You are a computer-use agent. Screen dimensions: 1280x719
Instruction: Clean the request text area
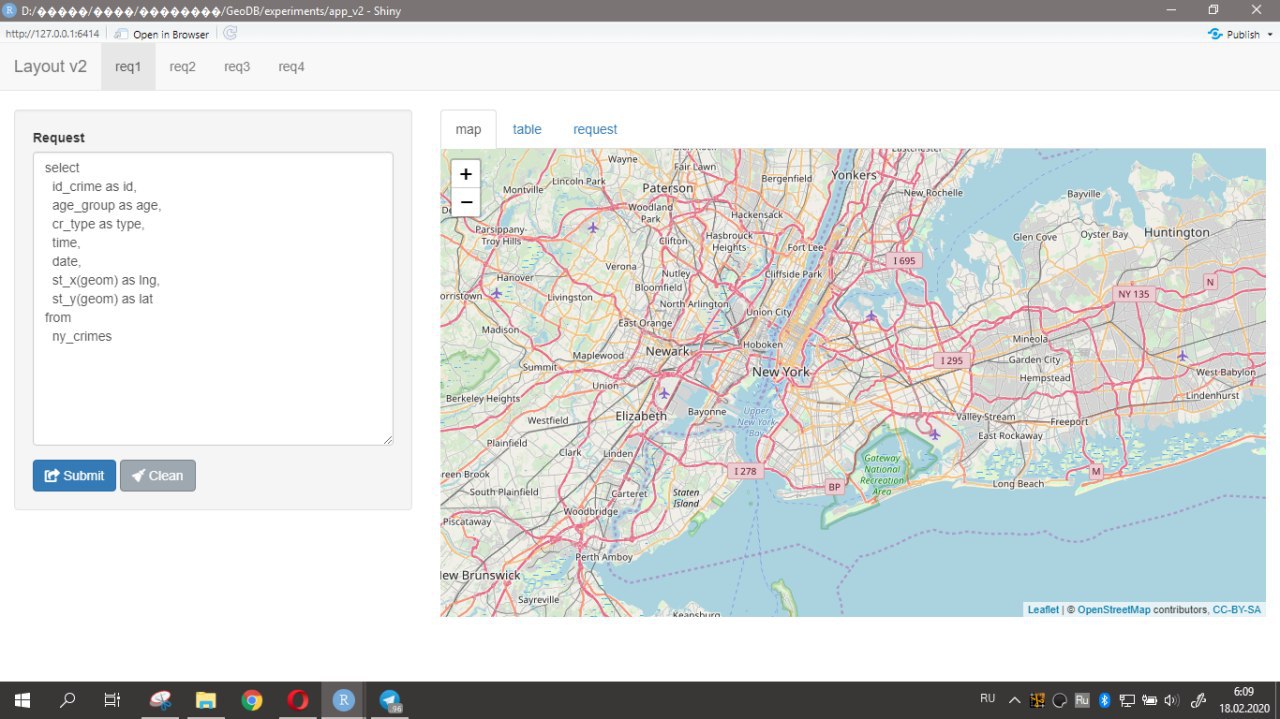(157, 475)
